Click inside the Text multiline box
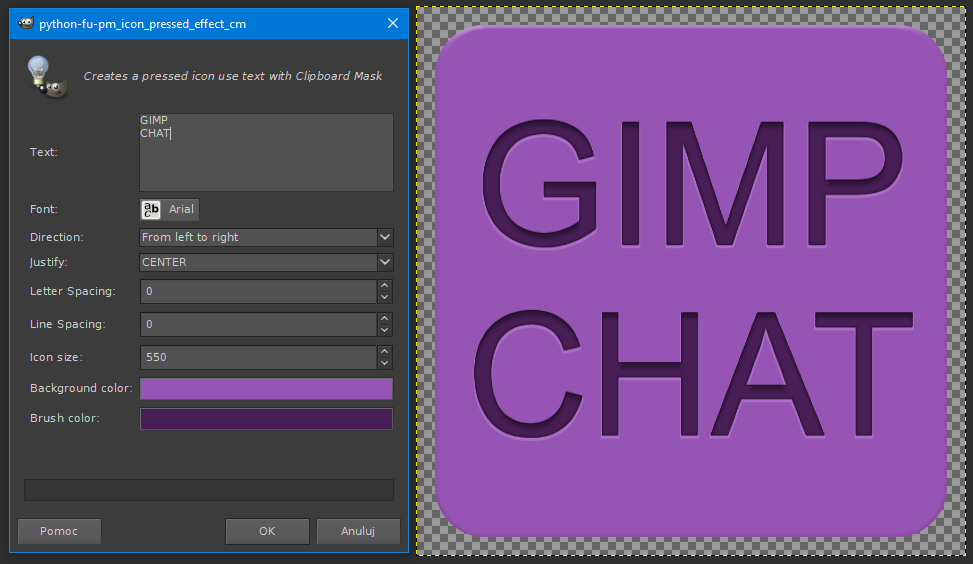The width and height of the screenshot is (973, 564). (x=266, y=152)
